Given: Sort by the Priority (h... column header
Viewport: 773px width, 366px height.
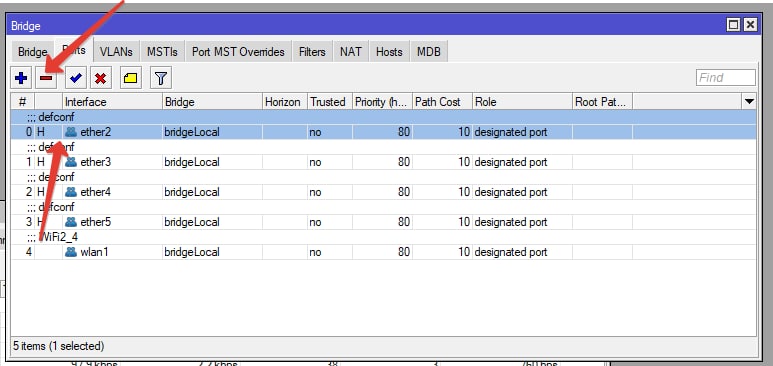Looking at the screenshot, I should pos(383,102).
